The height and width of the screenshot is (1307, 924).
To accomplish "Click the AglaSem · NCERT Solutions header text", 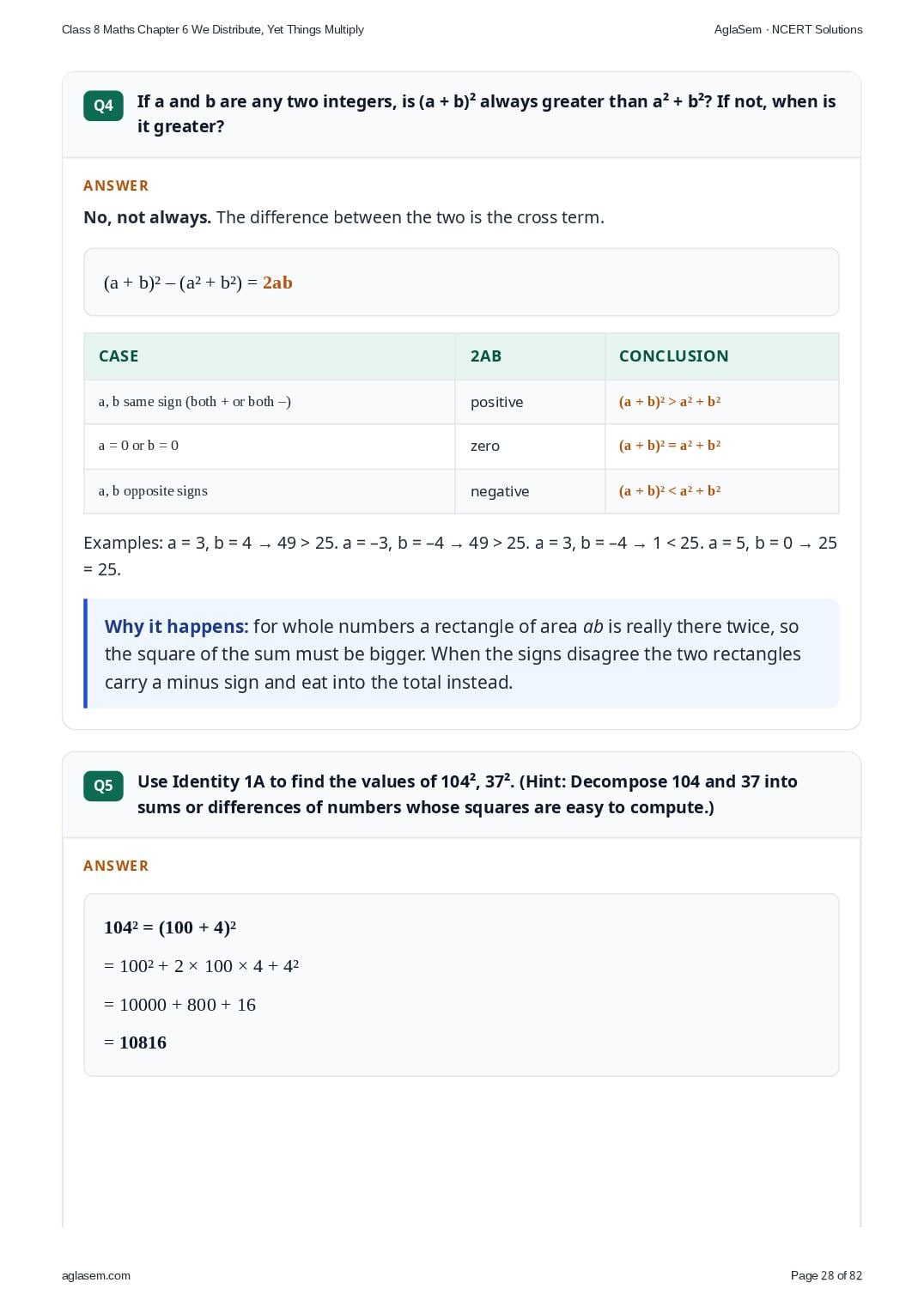I will [x=788, y=29].
